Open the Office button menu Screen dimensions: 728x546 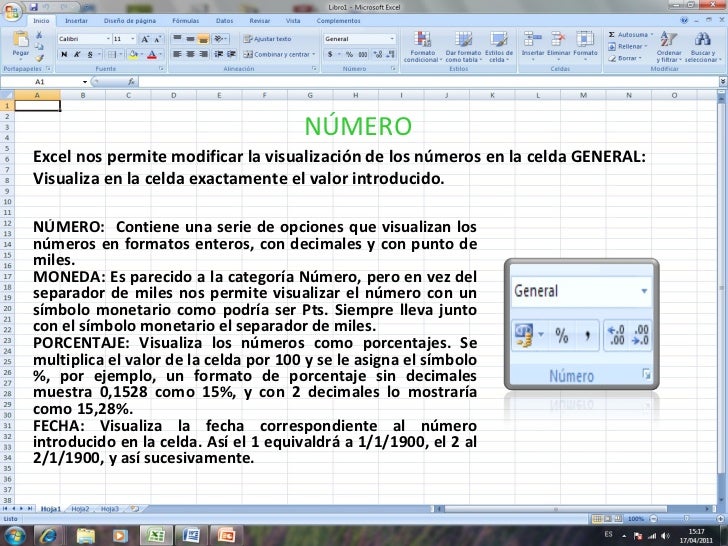coord(12,12)
